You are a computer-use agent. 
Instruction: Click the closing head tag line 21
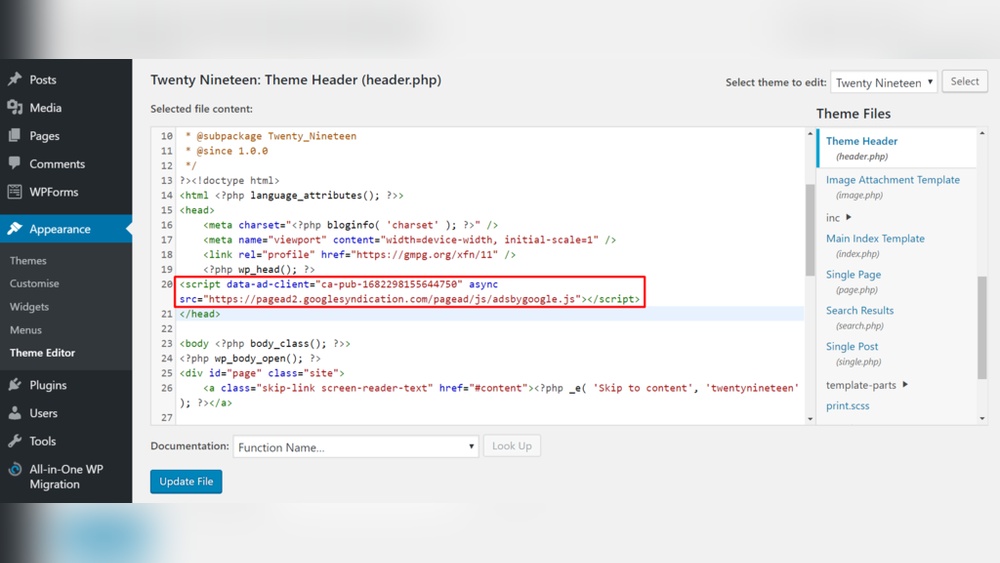click(x=200, y=314)
